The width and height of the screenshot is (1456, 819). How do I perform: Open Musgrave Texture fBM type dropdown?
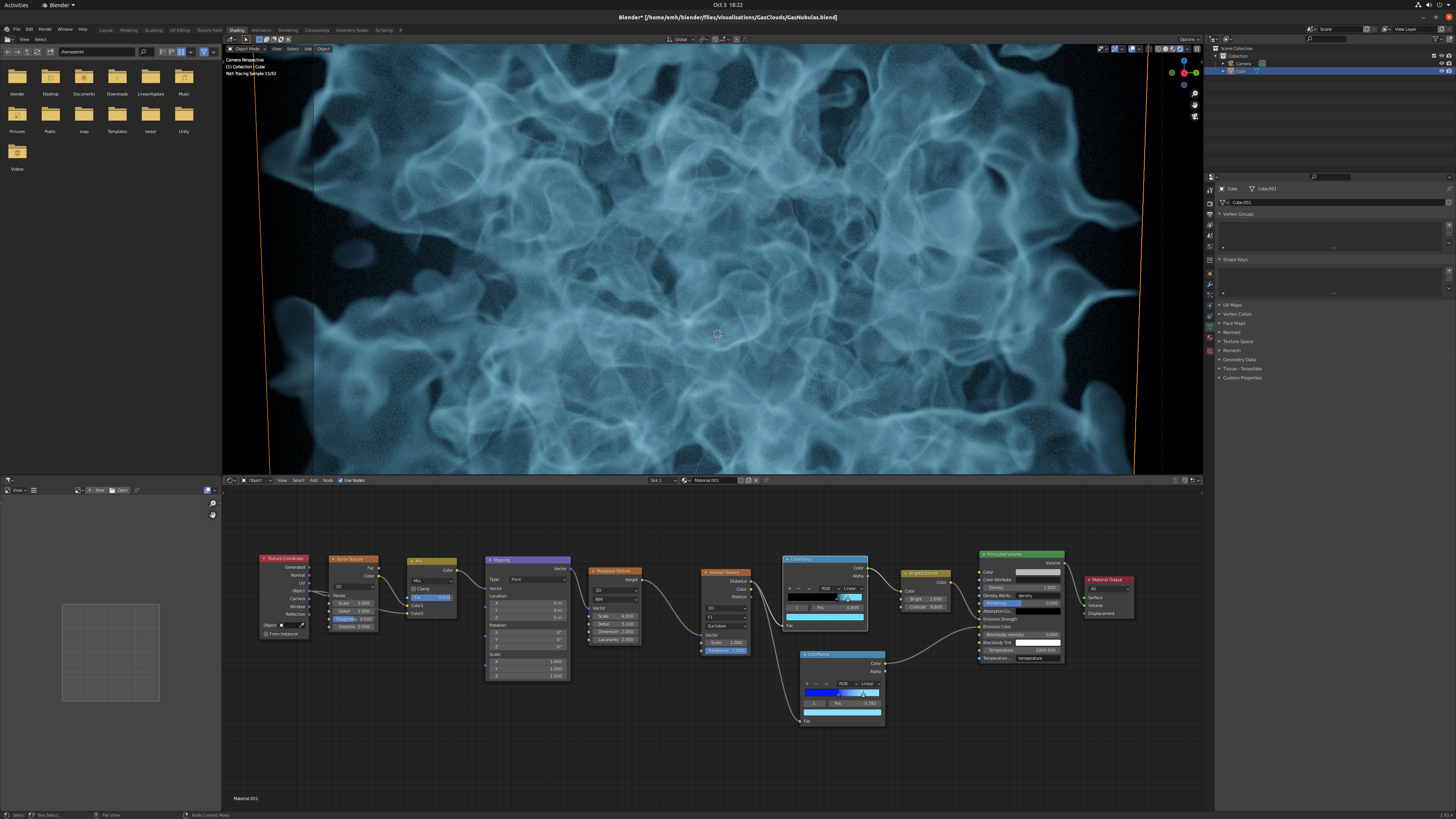pos(615,600)
